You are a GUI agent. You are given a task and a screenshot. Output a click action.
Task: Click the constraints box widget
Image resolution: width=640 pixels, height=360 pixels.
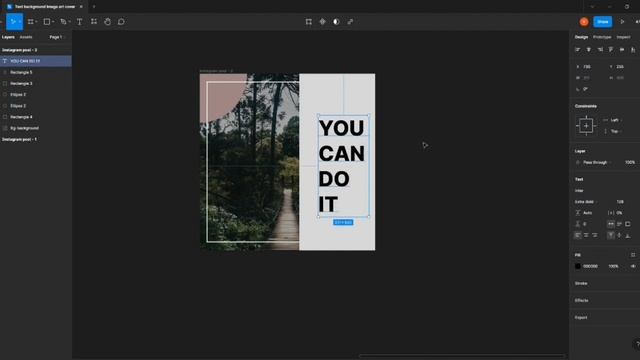tap(586, 126)
